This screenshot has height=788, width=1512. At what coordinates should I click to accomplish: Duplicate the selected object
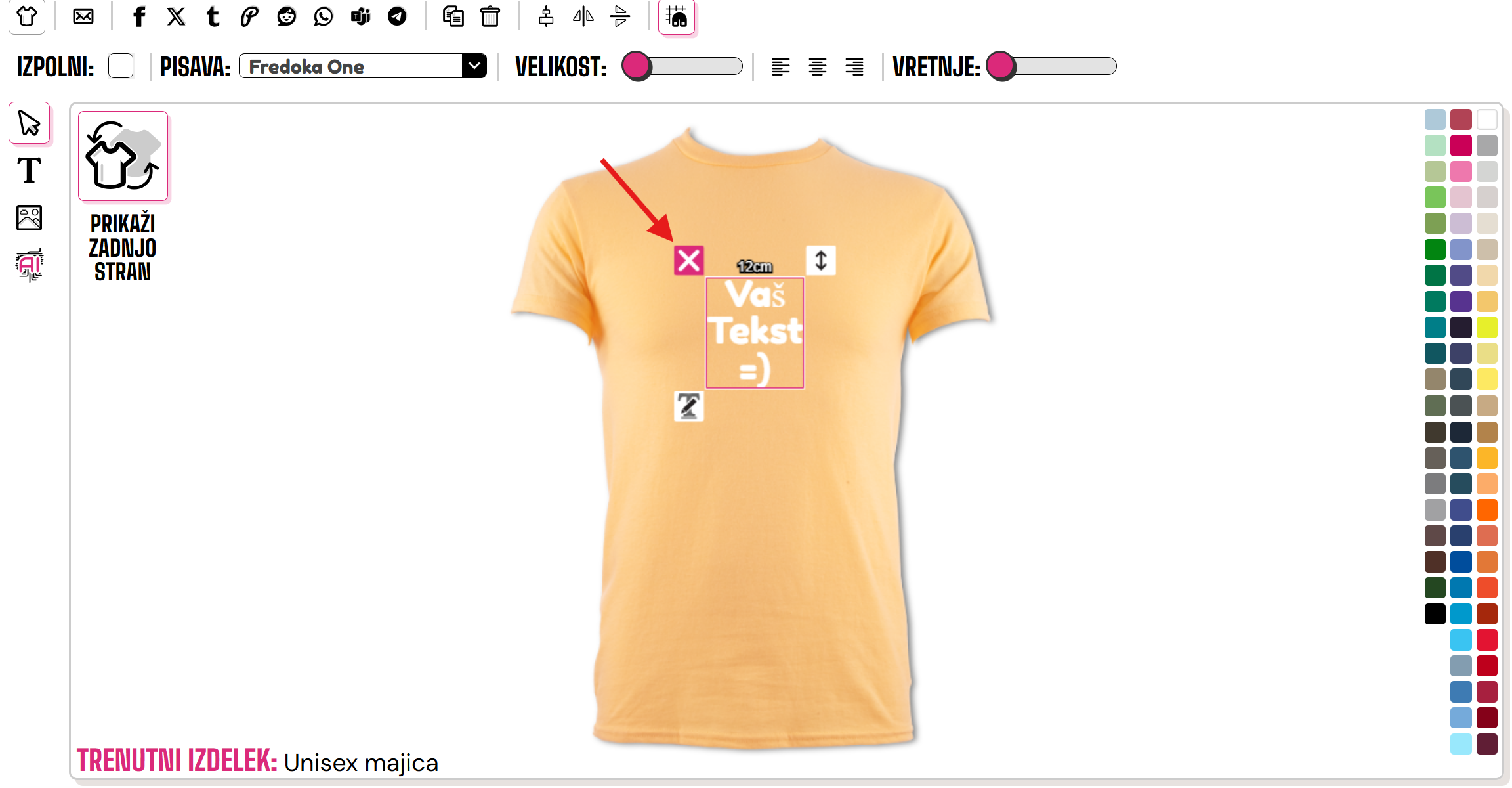[453, 16]
